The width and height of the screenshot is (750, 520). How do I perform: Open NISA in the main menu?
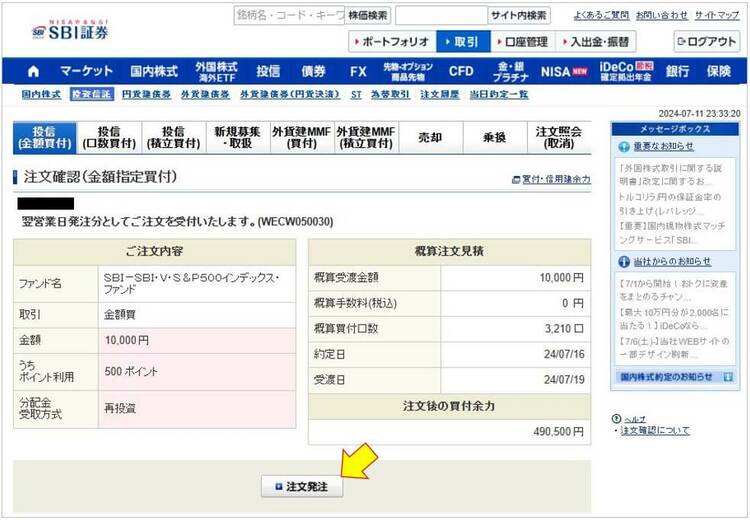(x=563, y=71)
